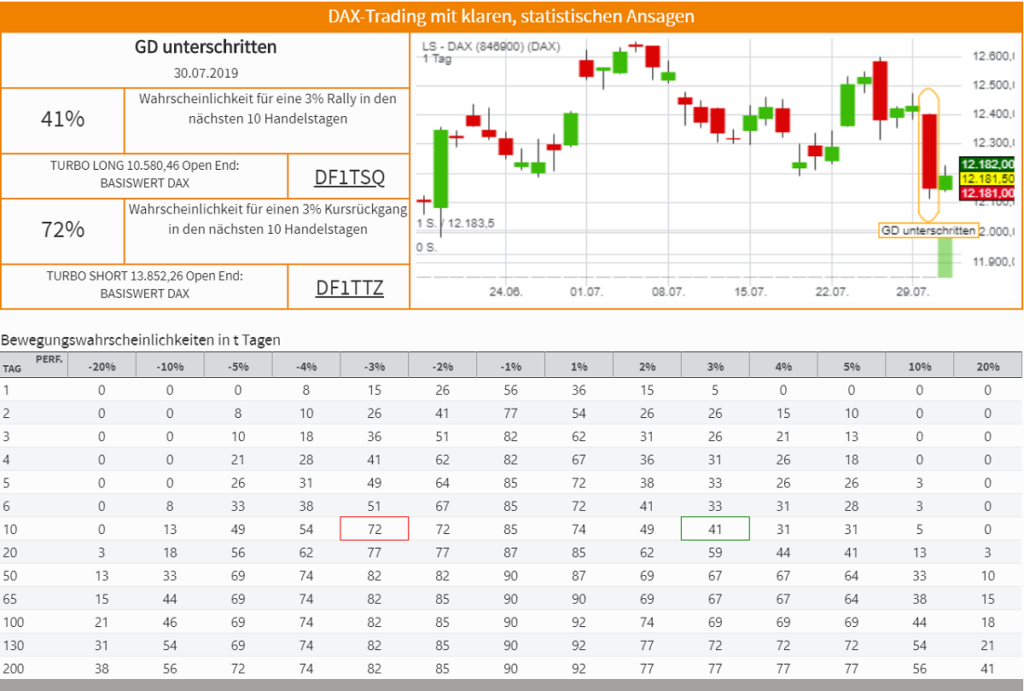Click the 1% column header
This screenshot has height=691, width=1024.
[579, 366]
